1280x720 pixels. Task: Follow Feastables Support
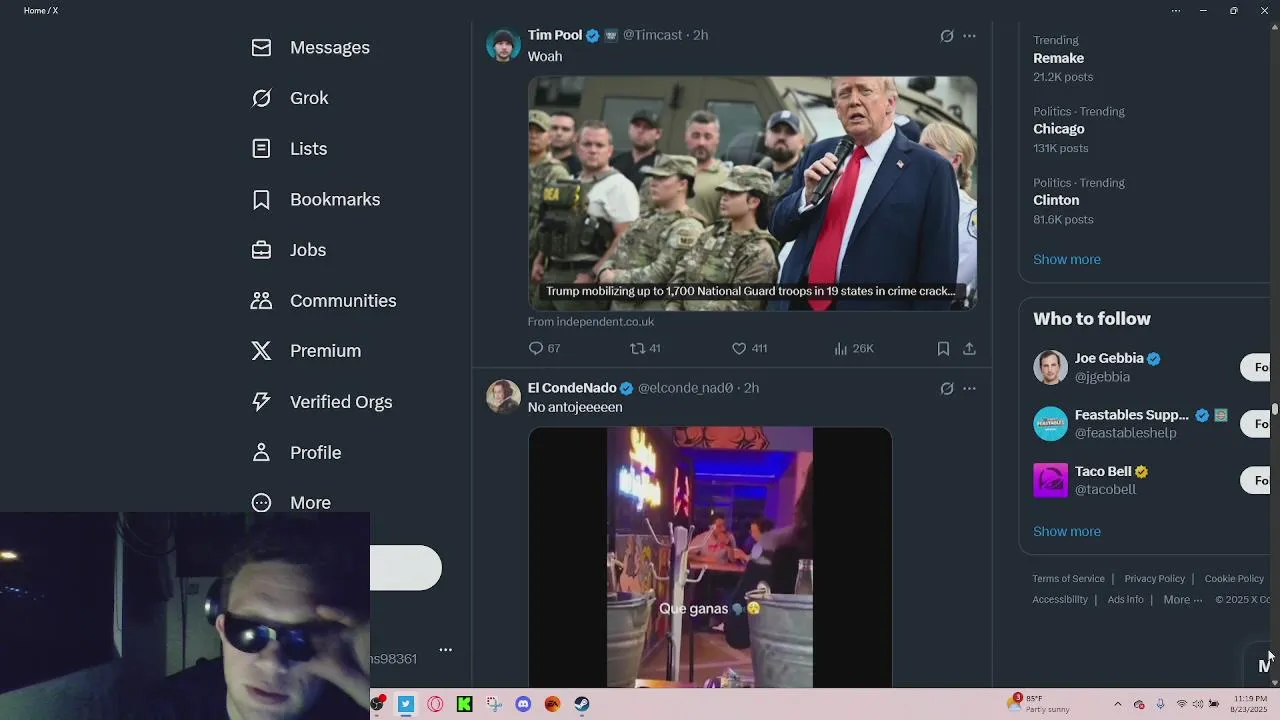click(1256, 424)
